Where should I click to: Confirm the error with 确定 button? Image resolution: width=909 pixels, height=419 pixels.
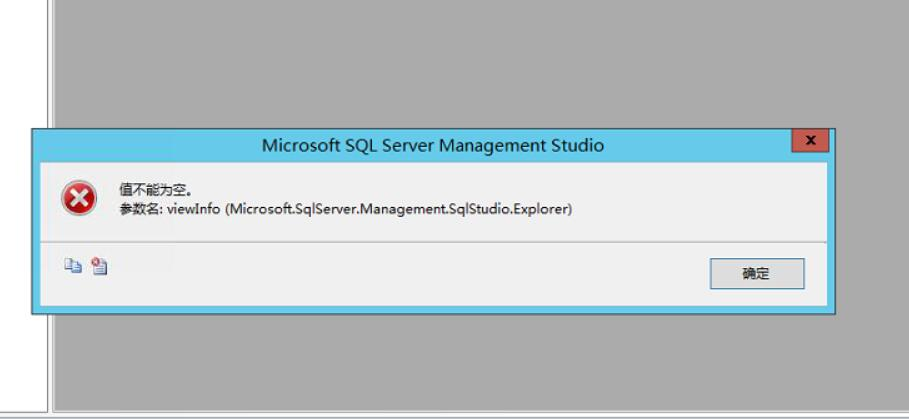(757, 274)
